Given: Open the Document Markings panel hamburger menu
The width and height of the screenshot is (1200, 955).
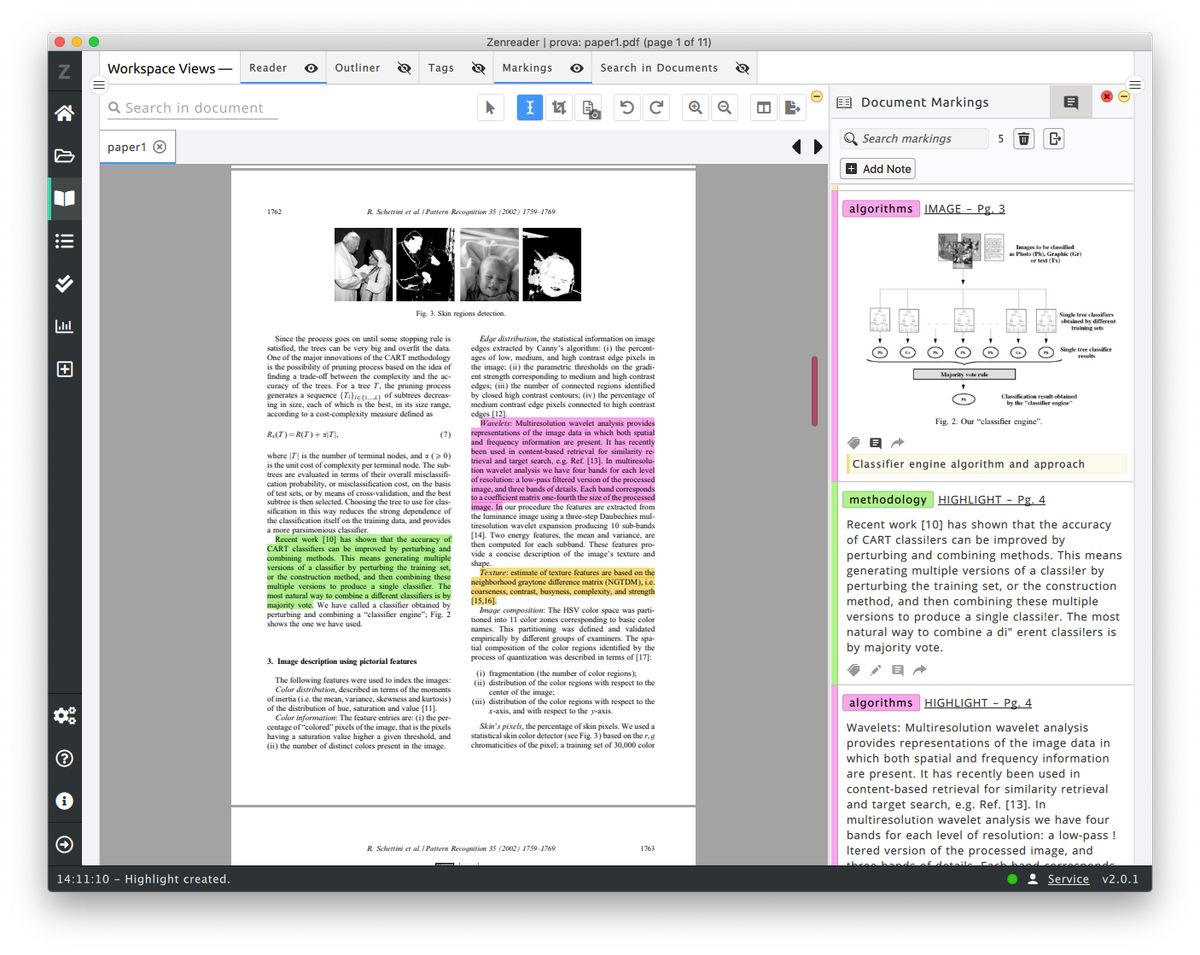Looking at the screenshot, I should coord(1134,84).
